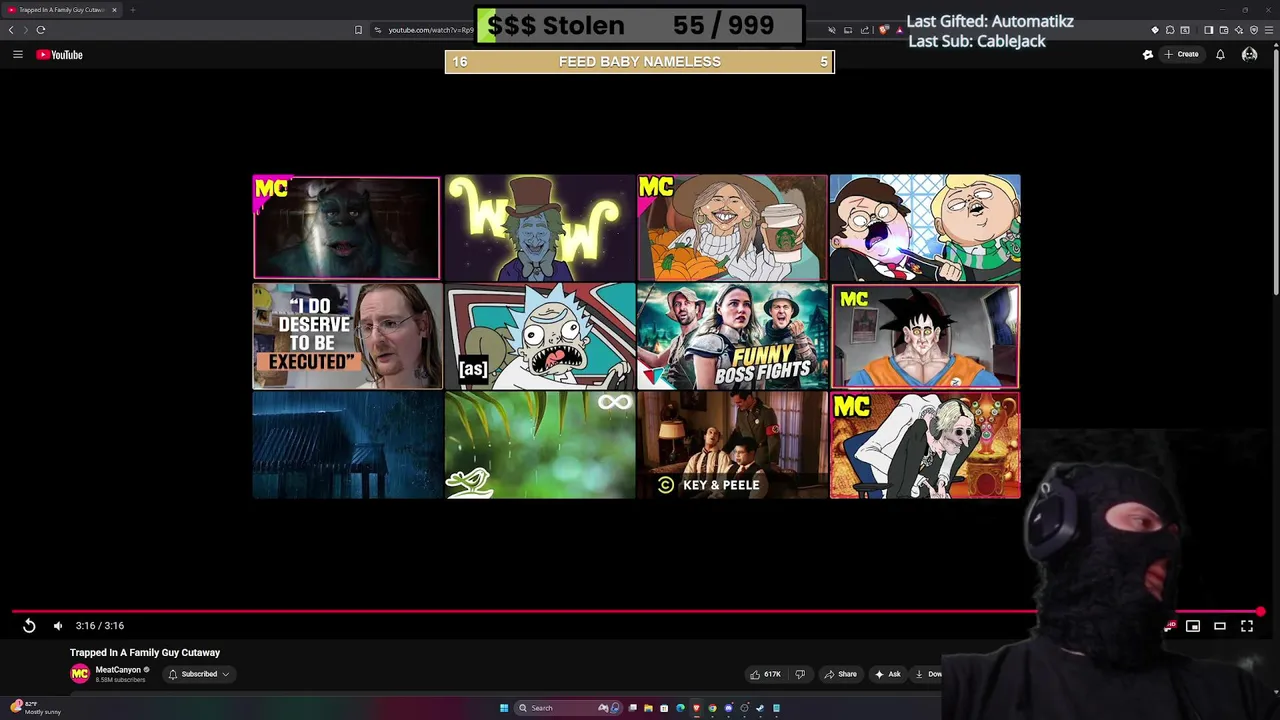Screen dimensions: 1280x720
Task: Click the Ask button below the video
Action: 888,674
